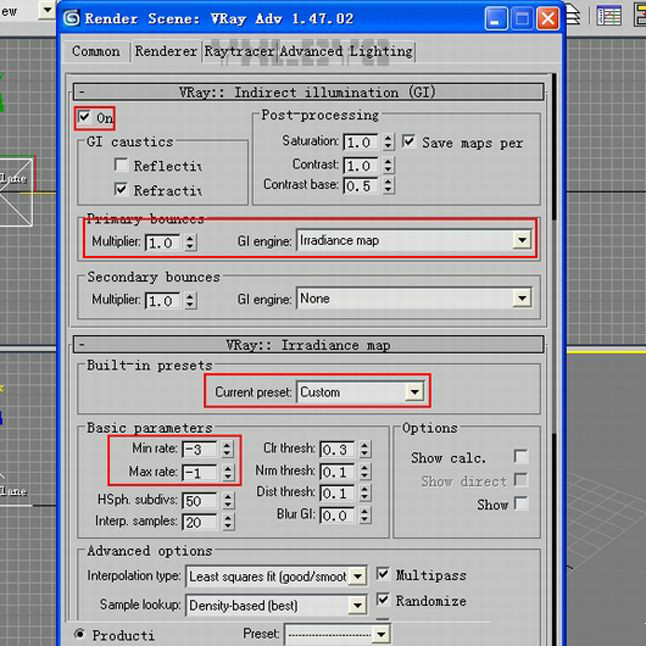Open the Advanced Lighting tab
This screenshot has height=646, width=646.
pyautogui.click(x=346, y=51)
